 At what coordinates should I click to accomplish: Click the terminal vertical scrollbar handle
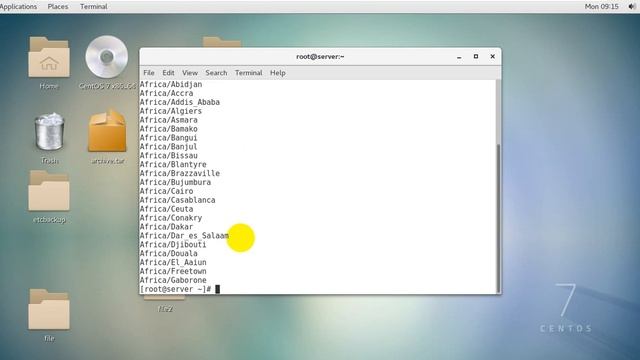498,218
